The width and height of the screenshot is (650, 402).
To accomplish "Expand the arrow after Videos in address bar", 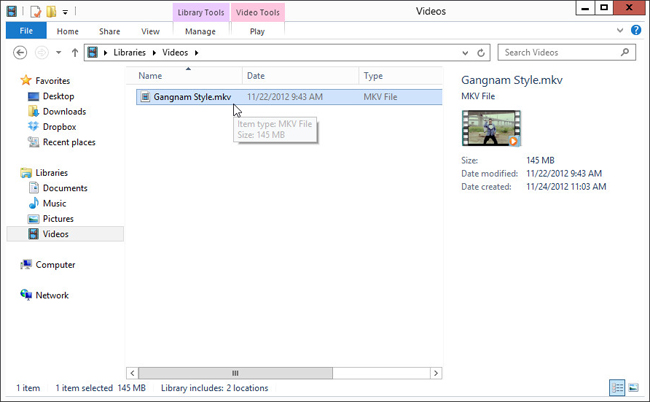I will pyautogui.click(x=196, y=53).
